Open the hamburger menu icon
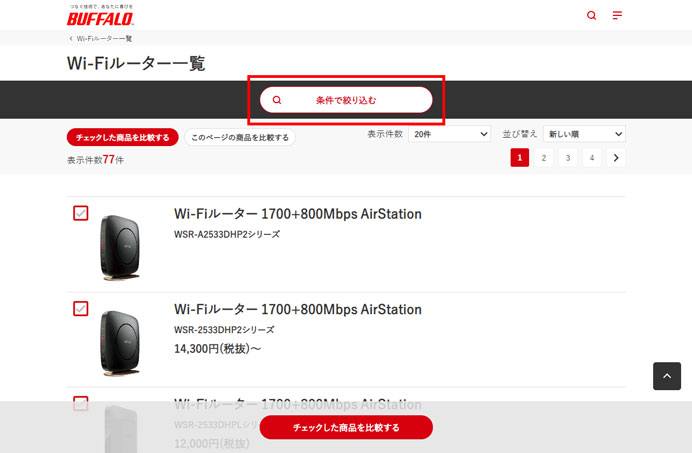 (617, 16)
